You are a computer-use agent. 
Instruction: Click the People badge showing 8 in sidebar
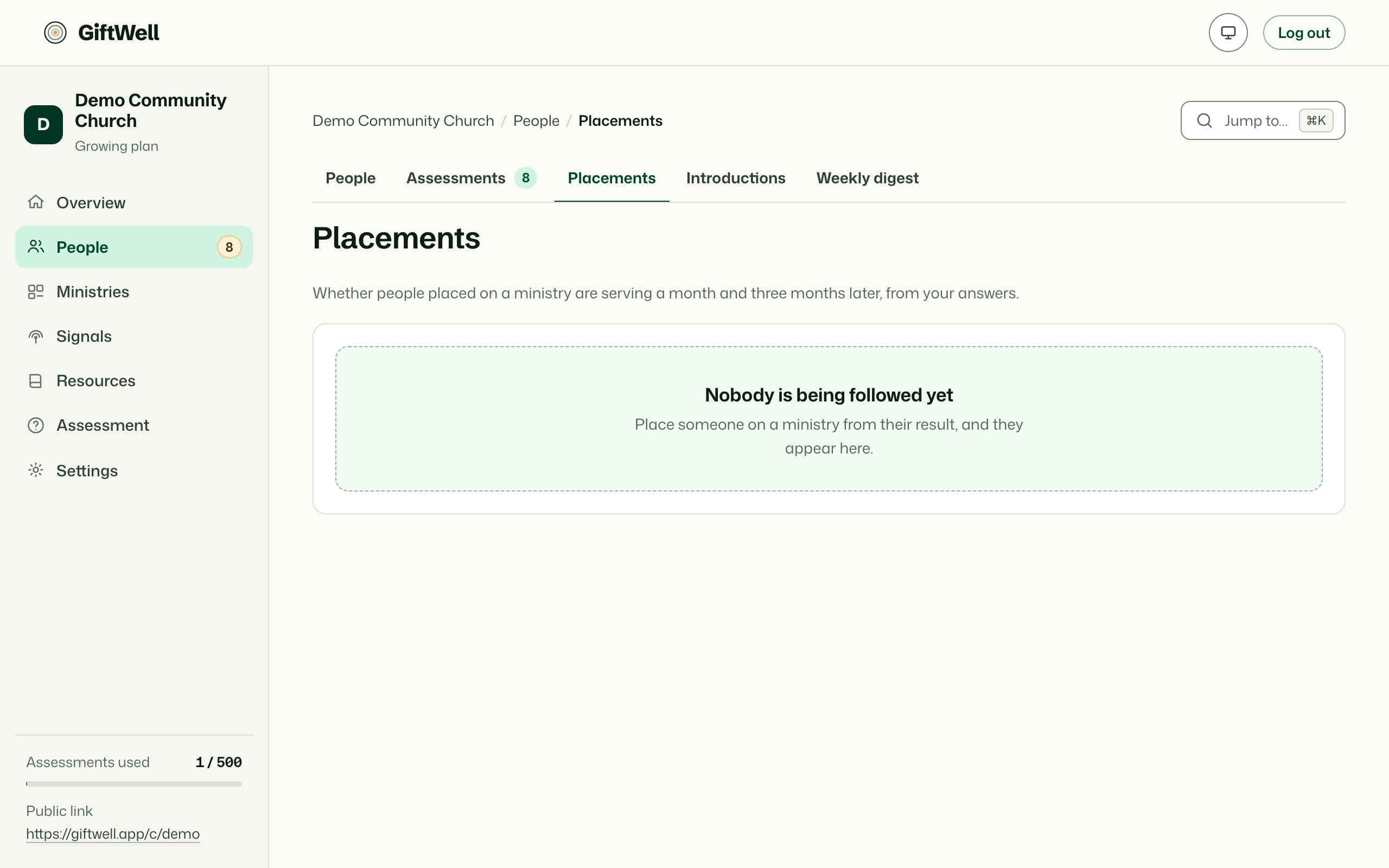click(229, 247)
